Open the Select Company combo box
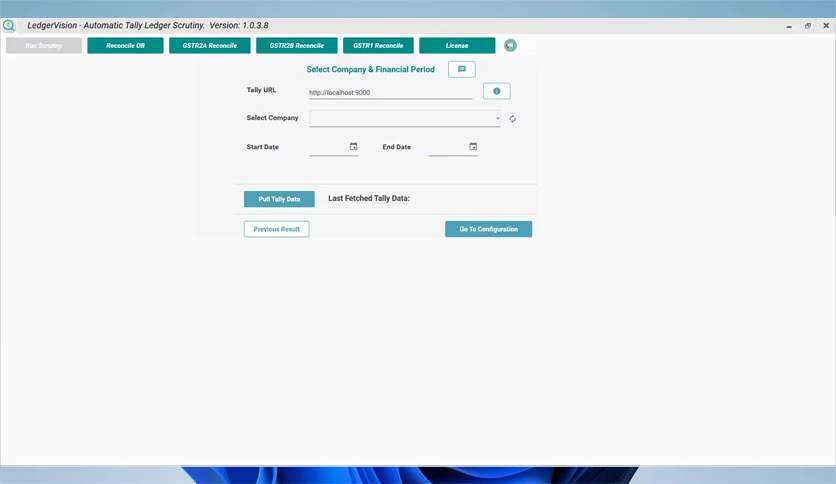Image resolution: width=836 pixels, height=484 pixels. (405, 118)
